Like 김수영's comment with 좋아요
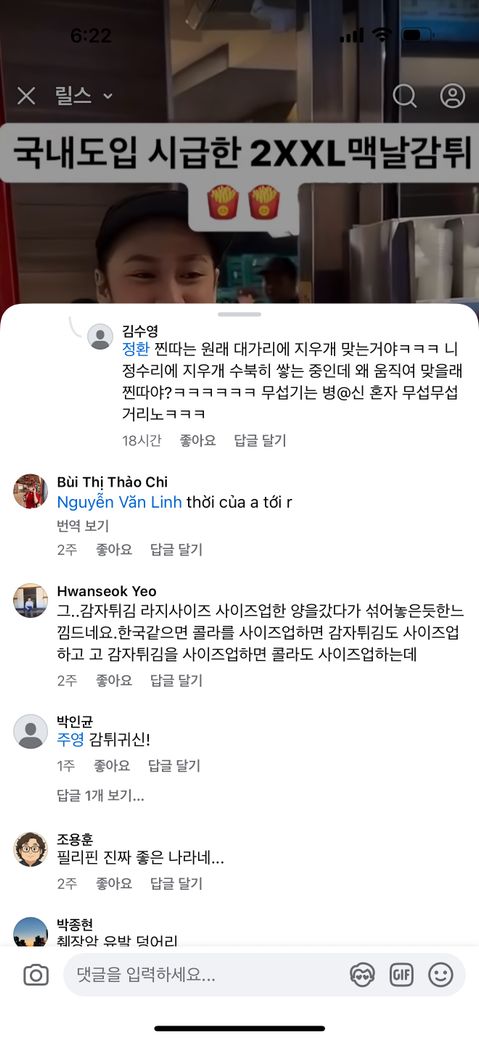479x1040 pixels. point(198,440)
